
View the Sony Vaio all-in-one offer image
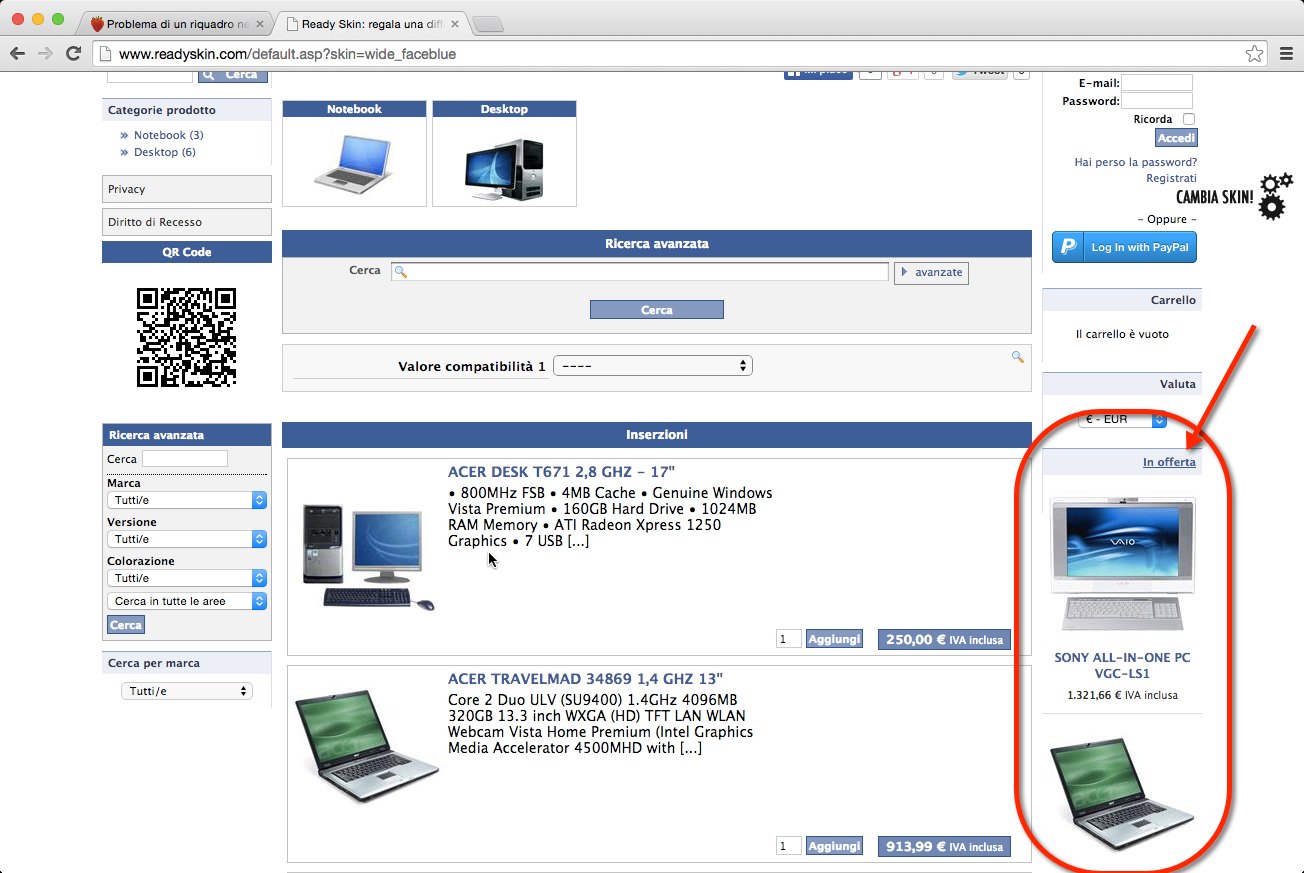click(x=1121, y=564)
